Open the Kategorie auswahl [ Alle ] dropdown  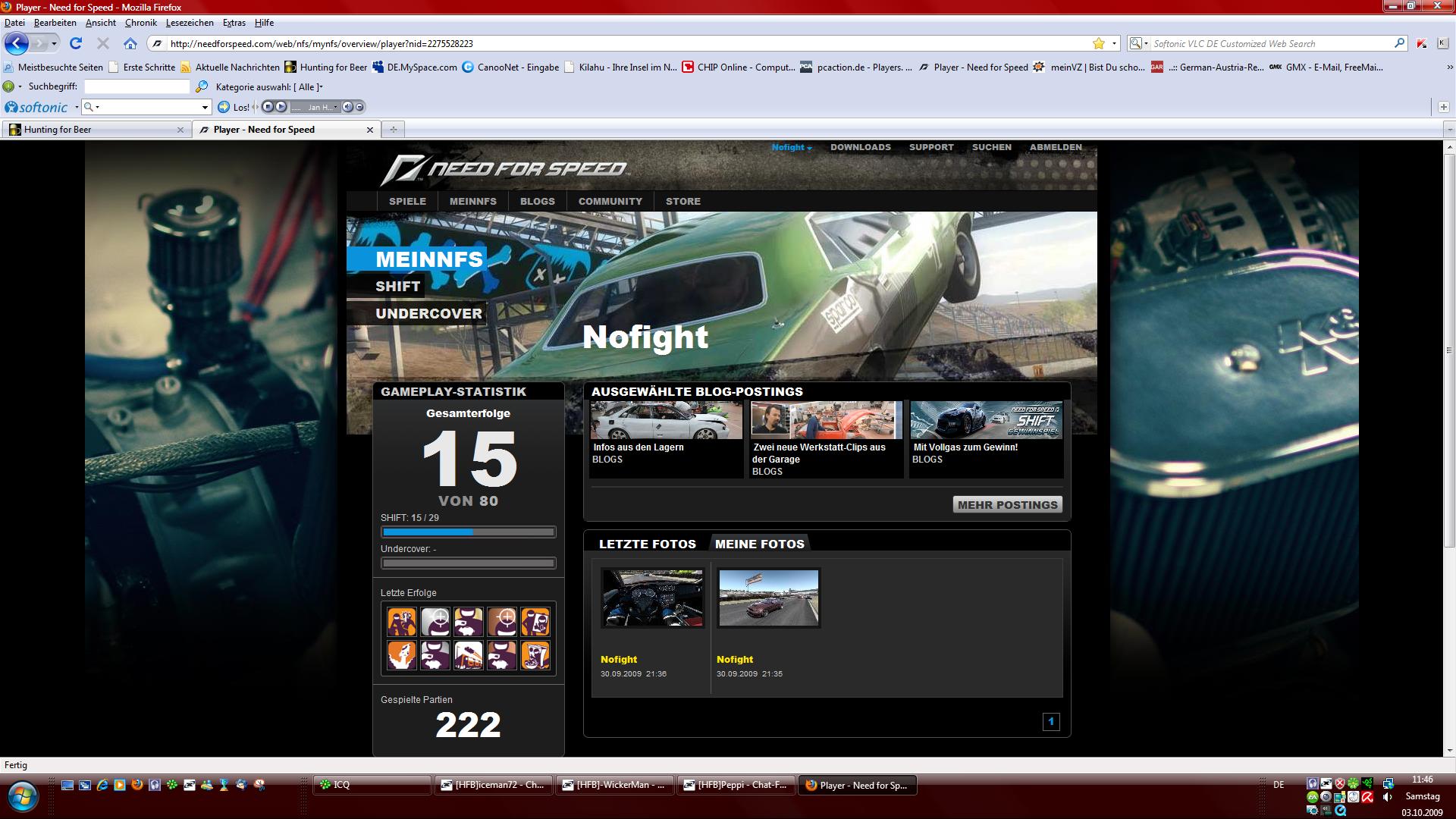pyautogui.click(x=269, y=87)
